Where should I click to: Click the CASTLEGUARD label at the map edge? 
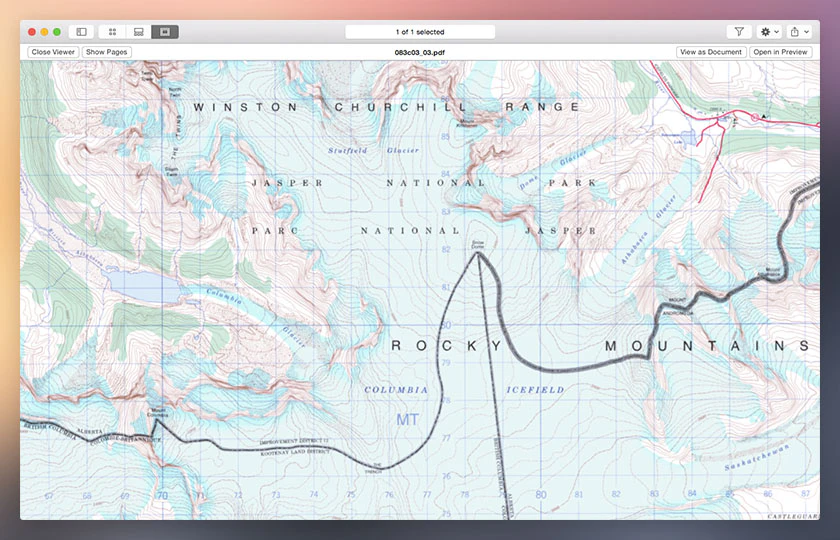click(x=793, y=516)
